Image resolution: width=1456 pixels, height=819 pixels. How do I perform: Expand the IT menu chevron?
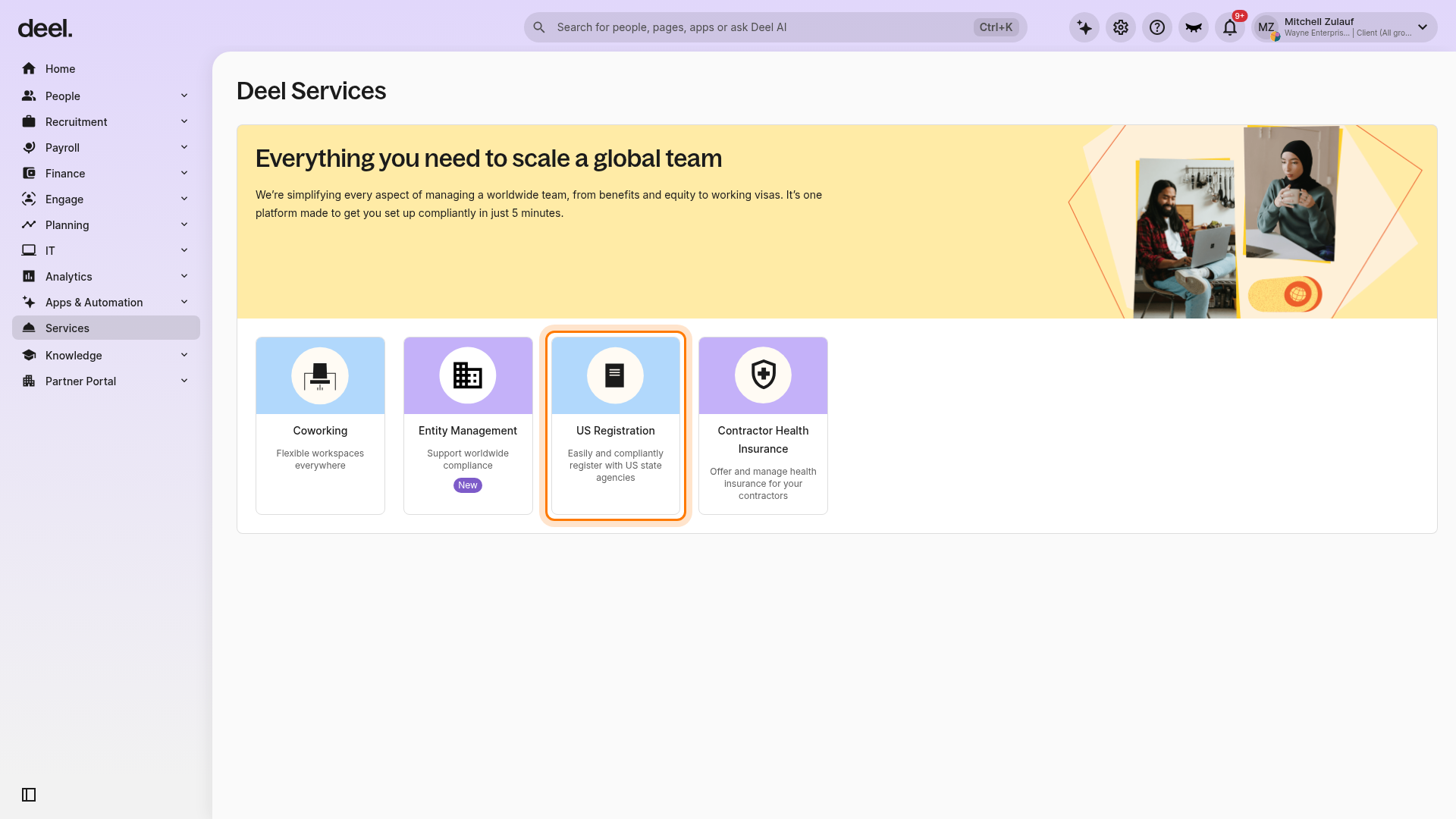(184, 250)
